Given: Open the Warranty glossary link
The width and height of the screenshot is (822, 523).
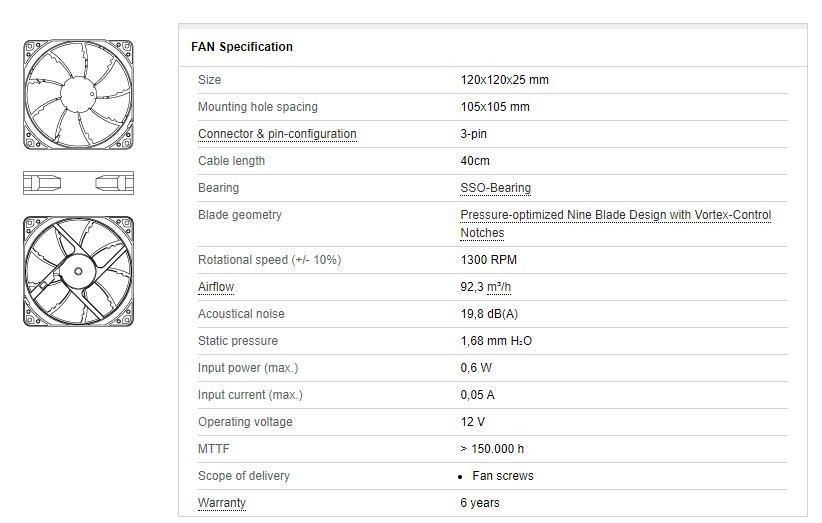Looking at the screenshot, I should coord(221,503).
